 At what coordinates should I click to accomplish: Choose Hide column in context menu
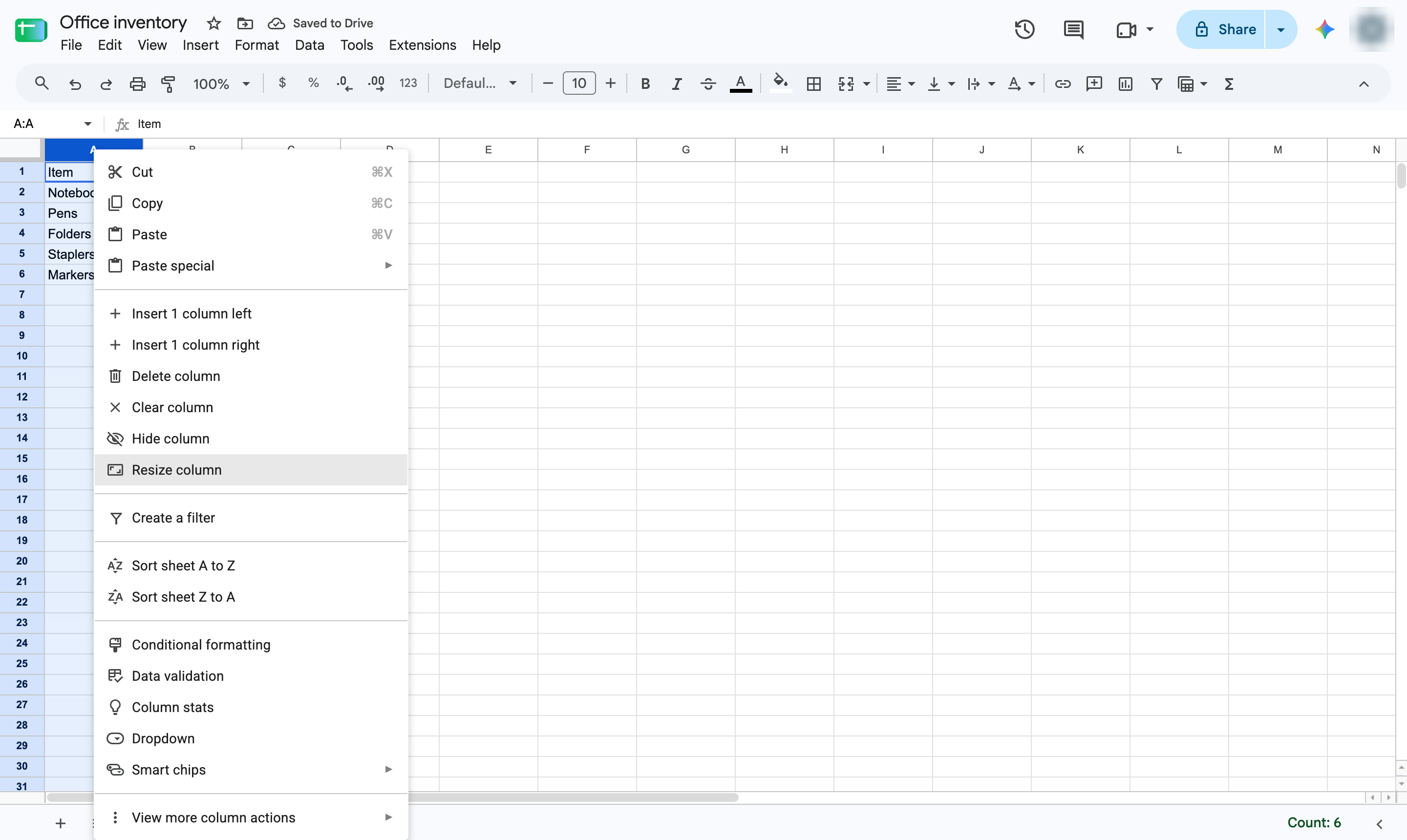(x=251, y=439)
